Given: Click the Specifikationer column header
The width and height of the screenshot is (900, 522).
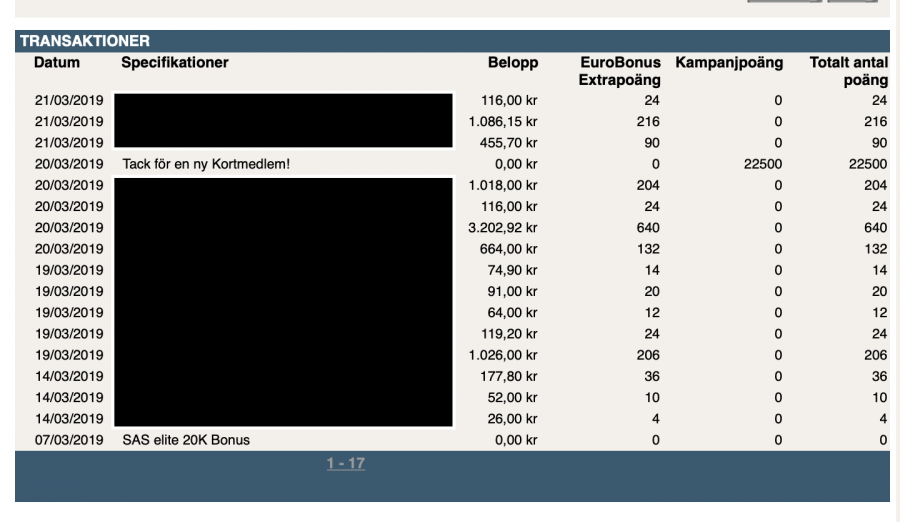Looking at the screenshot, I should (x=175, y=63).
